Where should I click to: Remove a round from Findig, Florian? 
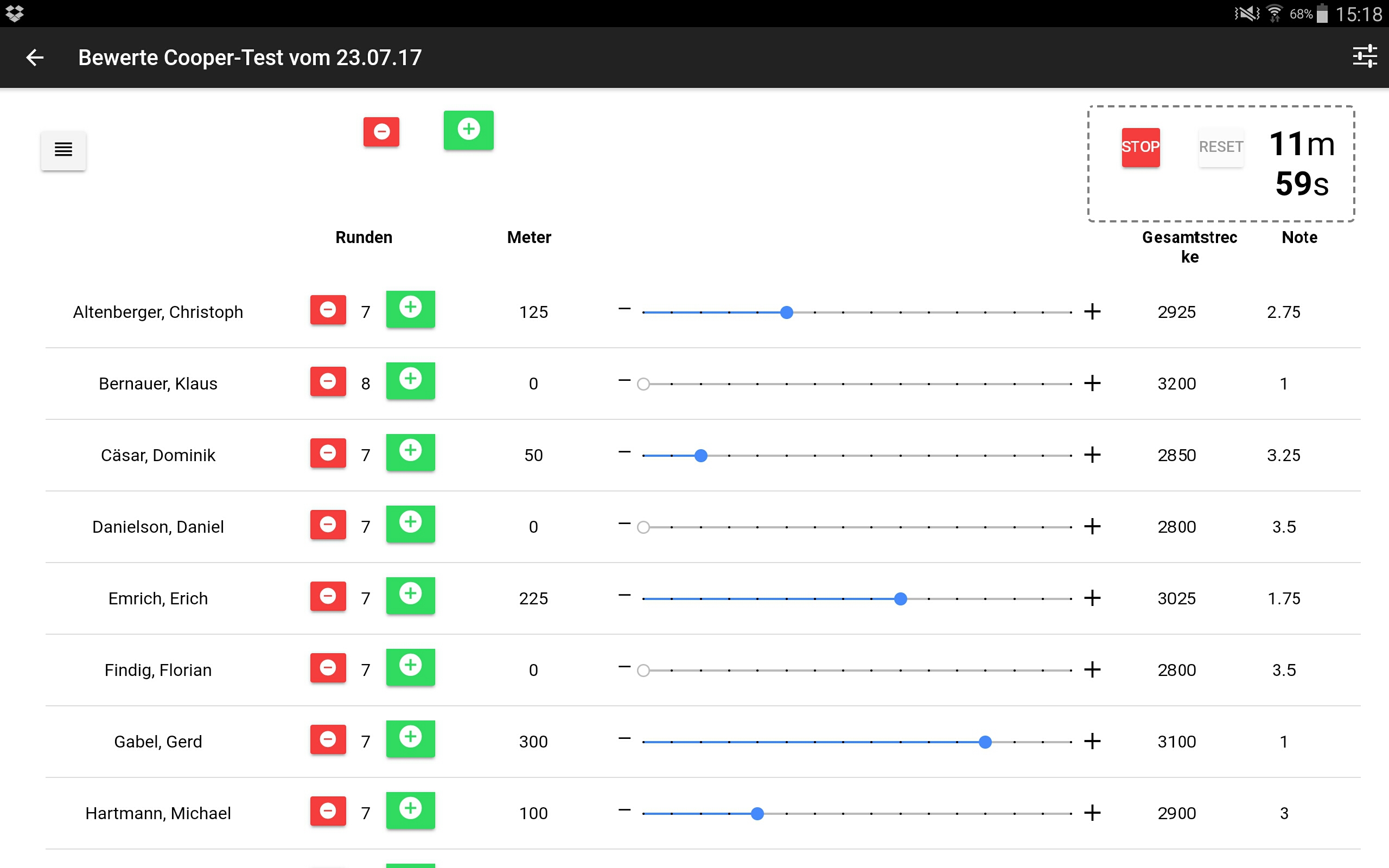328,668
